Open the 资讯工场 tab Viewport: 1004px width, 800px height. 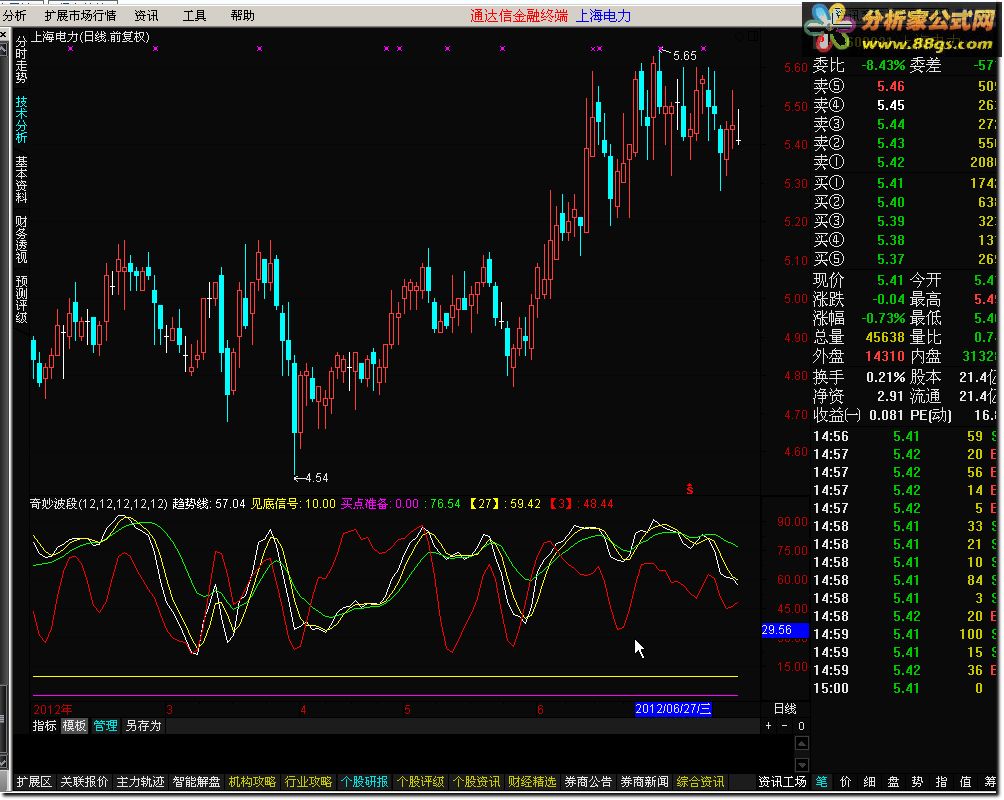pos(782,781)
